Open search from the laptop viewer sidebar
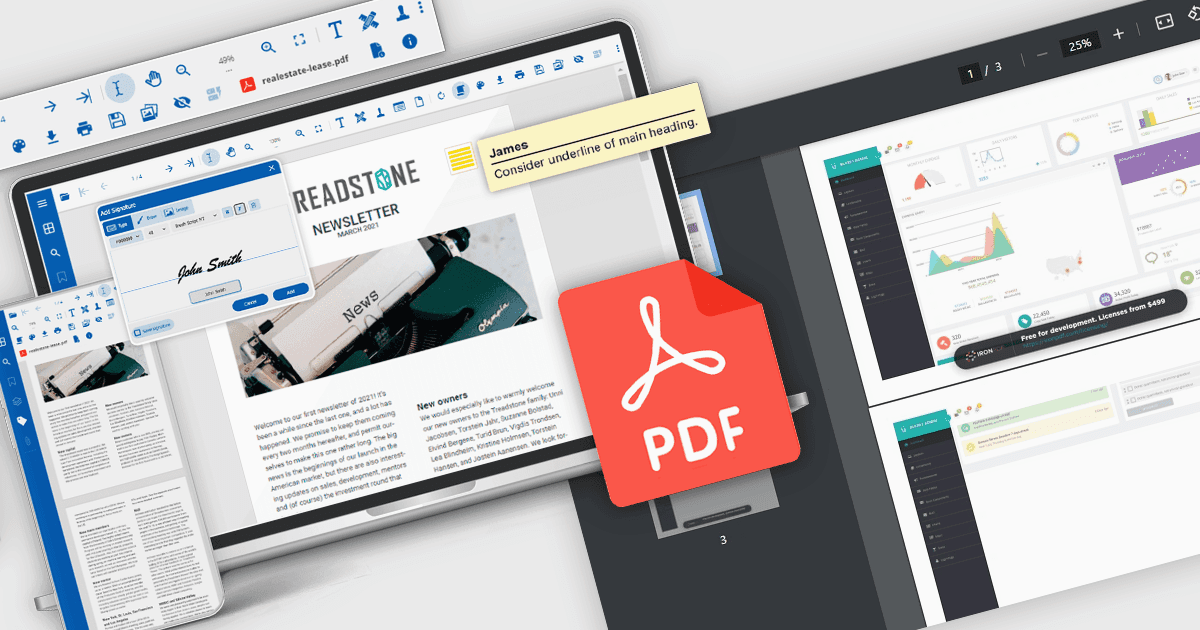The width and height of the screenshot is (1200, 630). 55,253
